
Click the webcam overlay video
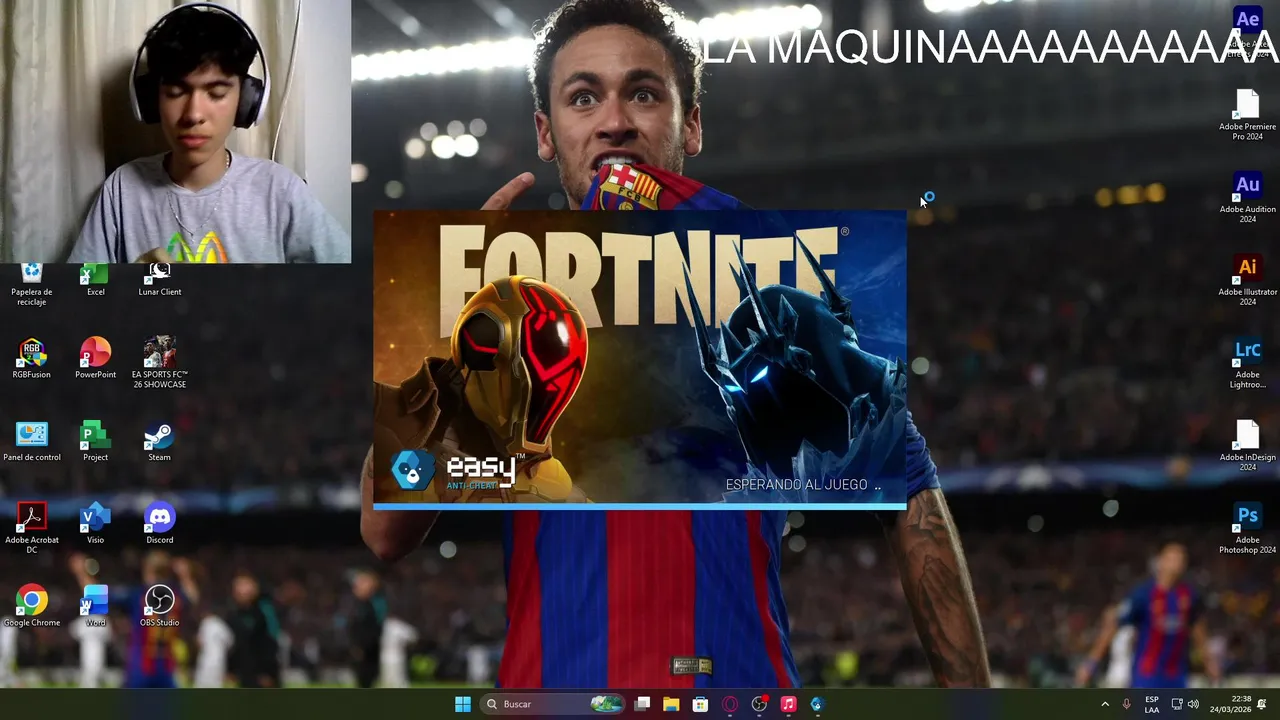175,131
